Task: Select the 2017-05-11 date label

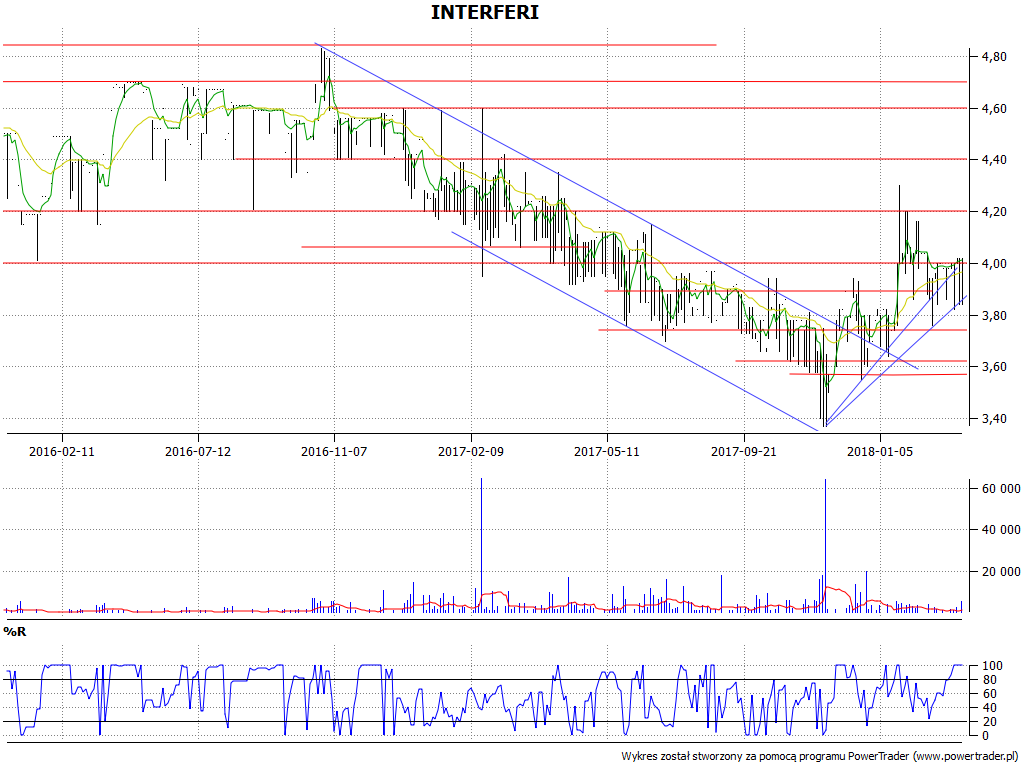Action: (607, 451)
